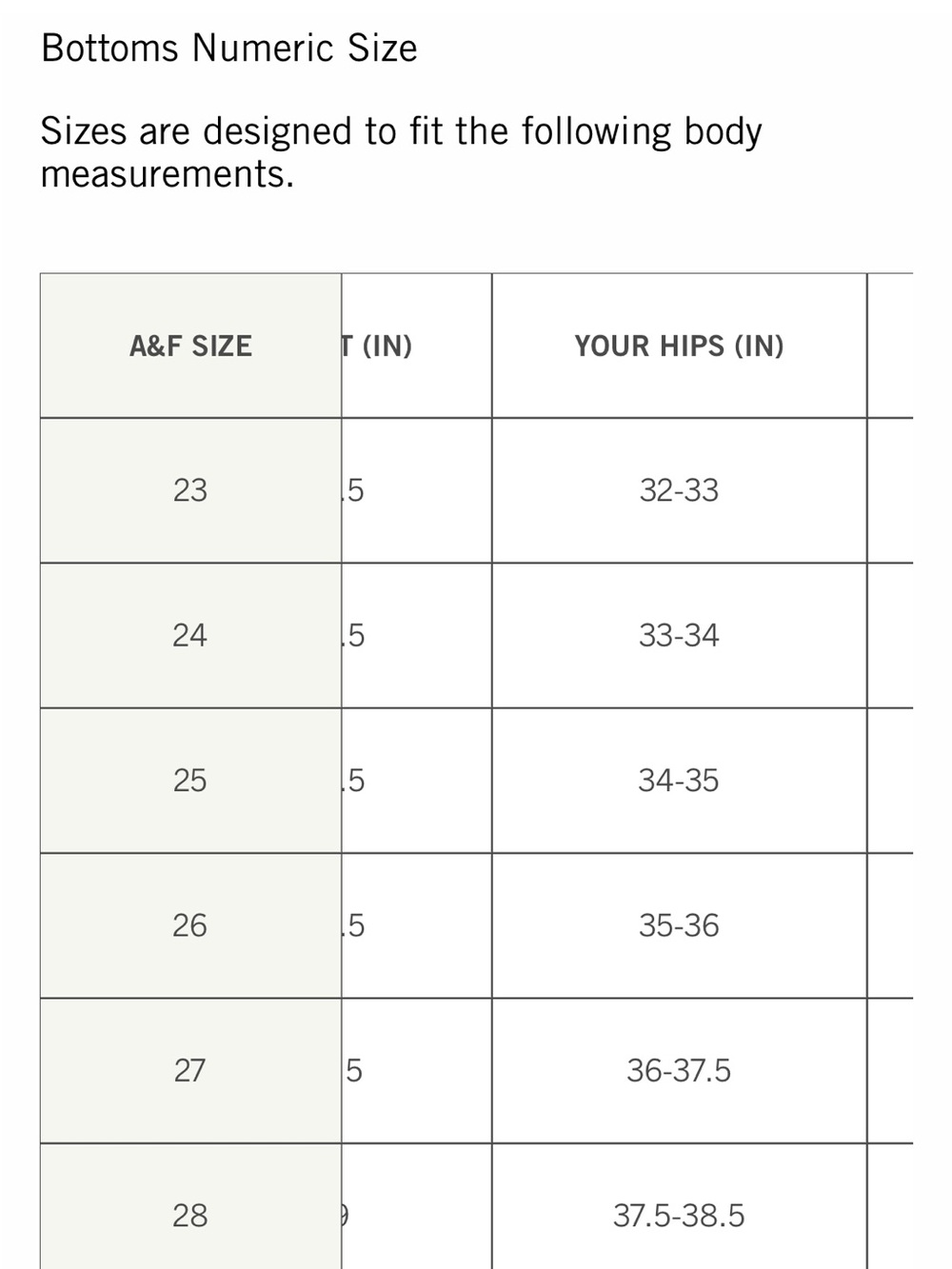Select the A&F SIZE column header
The image size is (952, 1269).
click(x=190, y=346)
